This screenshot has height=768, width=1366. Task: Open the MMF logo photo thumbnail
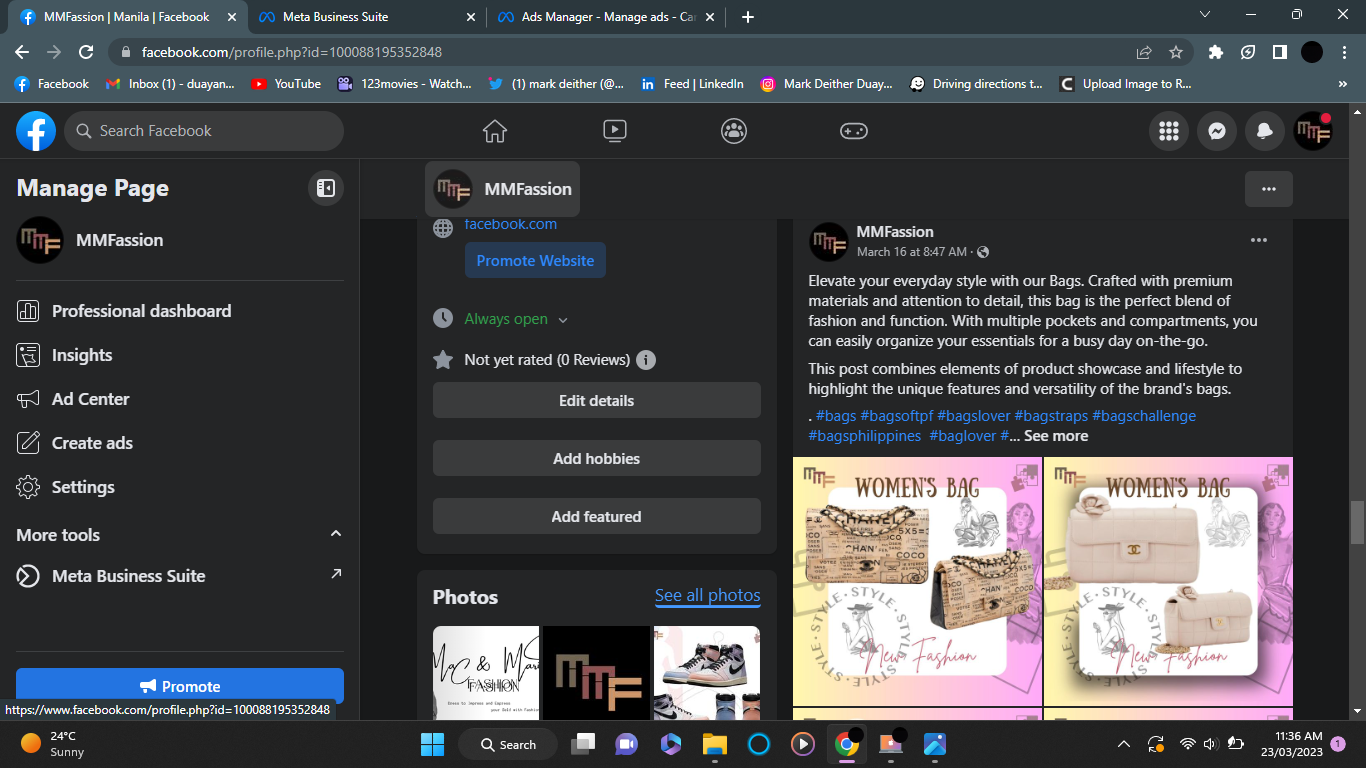coord(597,673)
